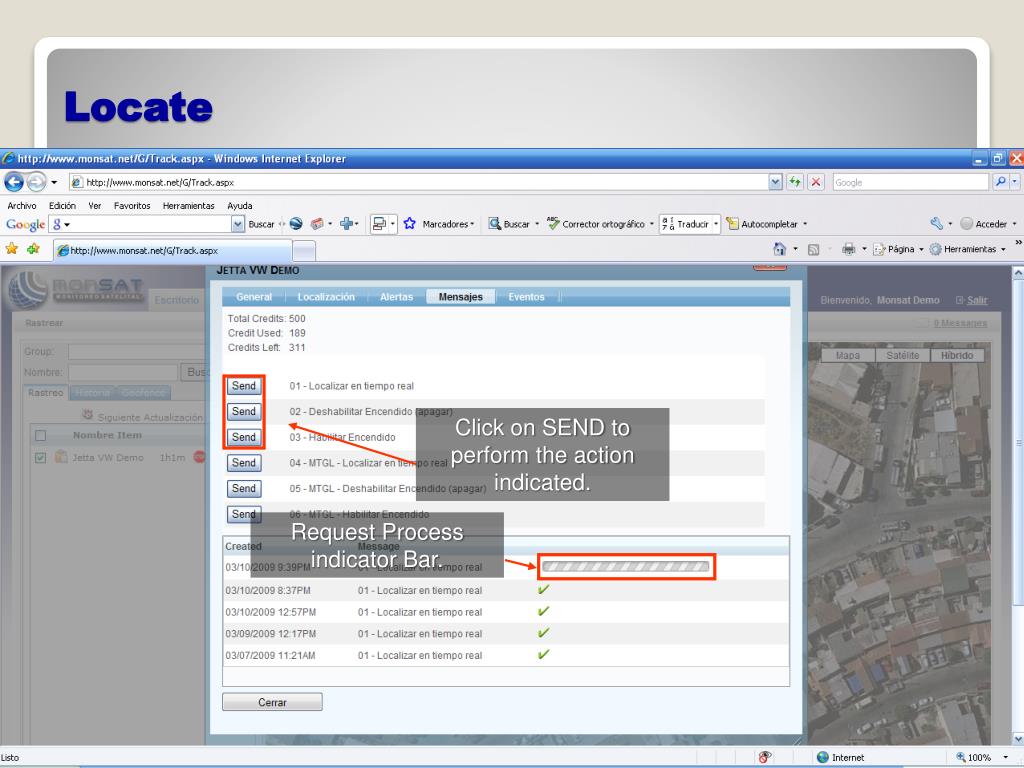The width and height of the screenshot is (1024, 768).
Task: Click the Autocompletar toolbar icon
Action: [x=732, y=224]
